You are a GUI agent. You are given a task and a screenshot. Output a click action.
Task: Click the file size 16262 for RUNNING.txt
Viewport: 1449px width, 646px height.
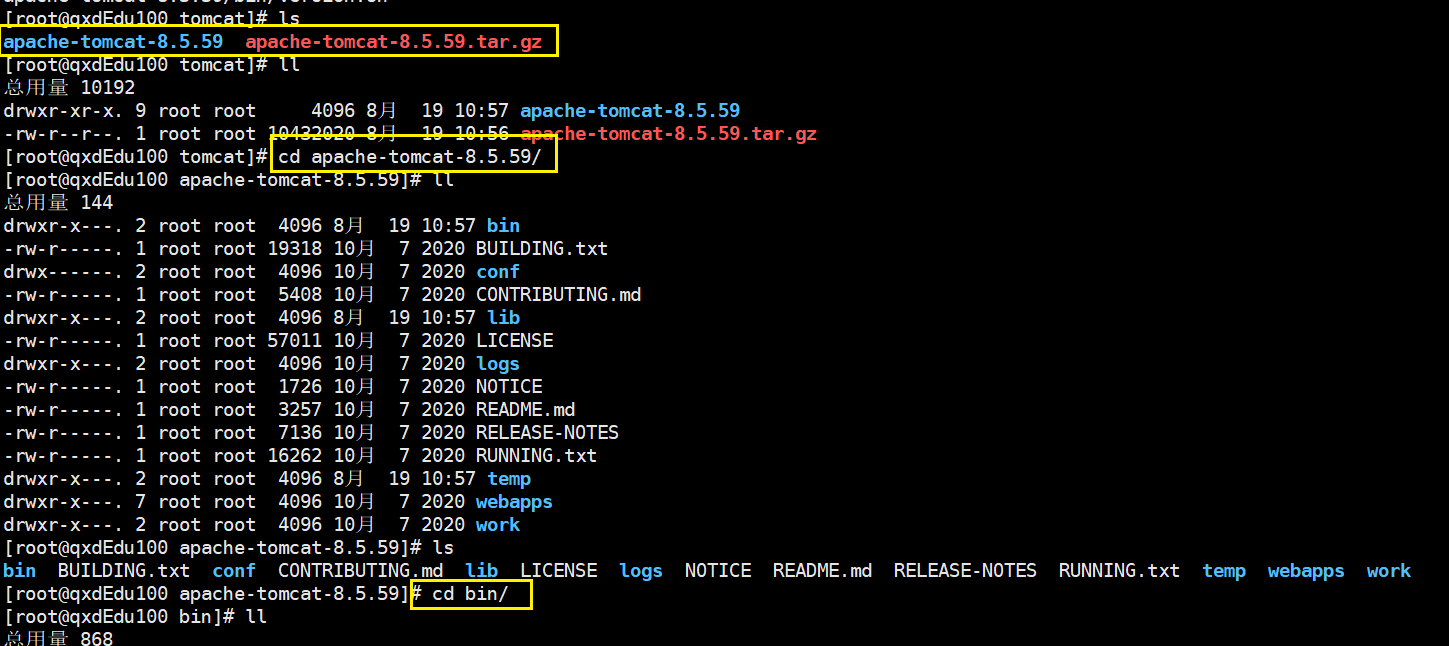click(x=295, y=456)
